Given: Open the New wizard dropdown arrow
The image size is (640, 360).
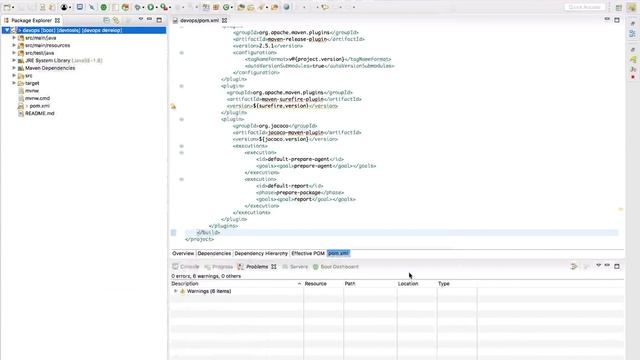Looking at the screenshot, I should tap(13, 7).
